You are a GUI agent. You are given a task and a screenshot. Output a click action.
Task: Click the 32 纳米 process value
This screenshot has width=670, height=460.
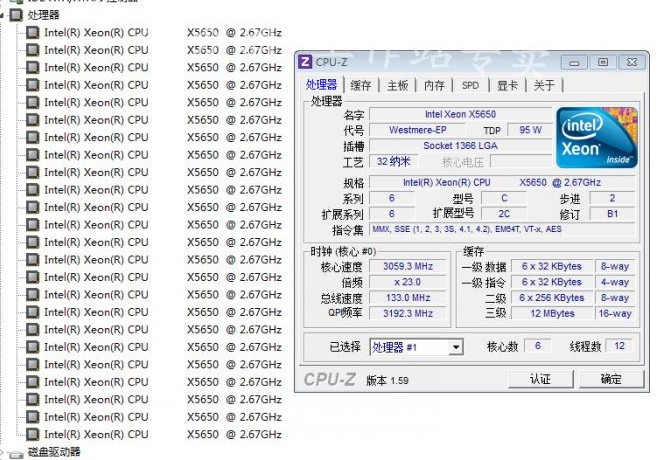tap(394, 161)
